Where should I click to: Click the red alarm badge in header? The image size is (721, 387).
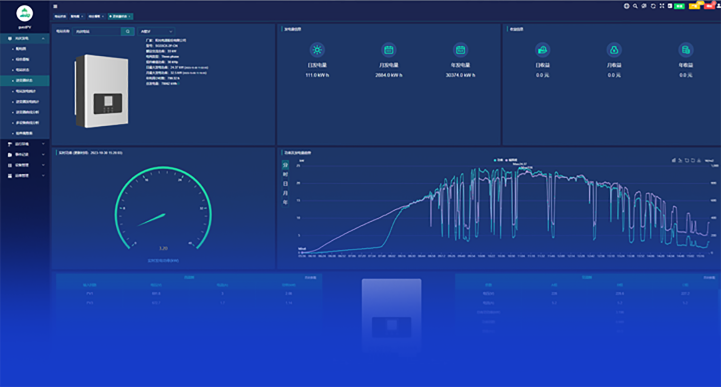[709, 6]
